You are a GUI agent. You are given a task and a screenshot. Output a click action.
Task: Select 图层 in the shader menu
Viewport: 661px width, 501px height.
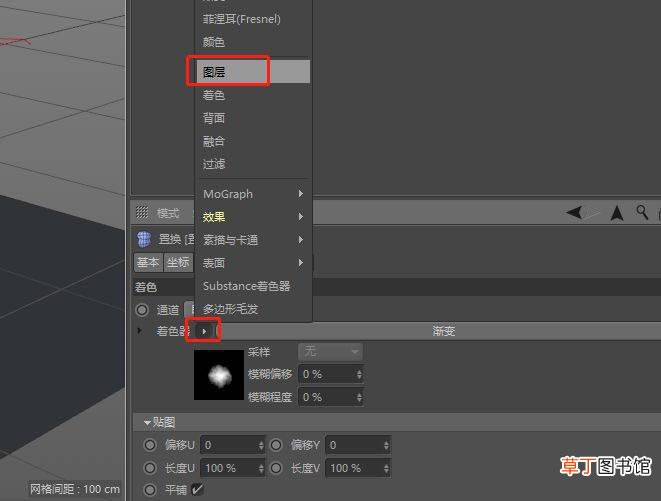point(253,72)
